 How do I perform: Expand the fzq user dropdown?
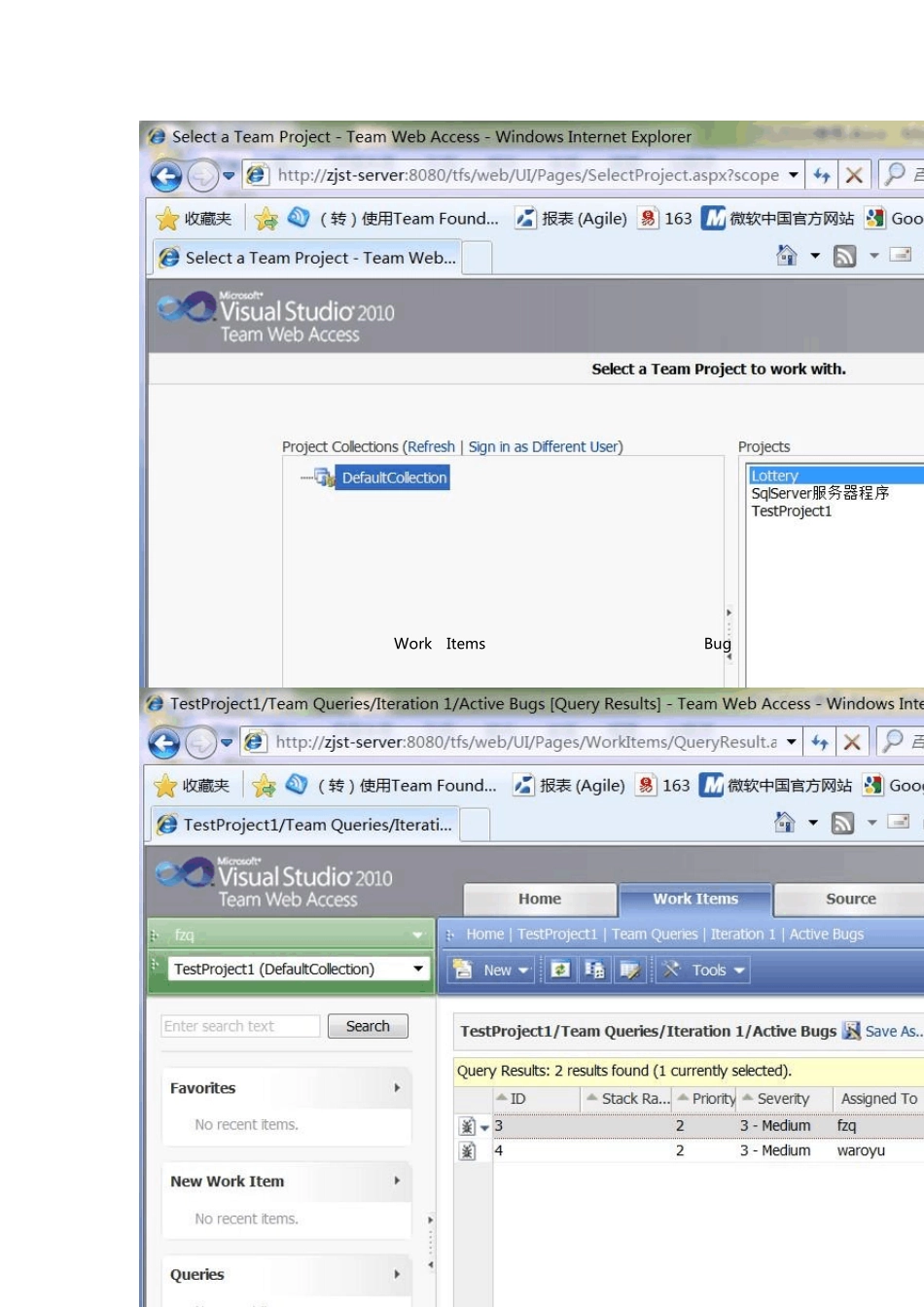tap(417, 935)
